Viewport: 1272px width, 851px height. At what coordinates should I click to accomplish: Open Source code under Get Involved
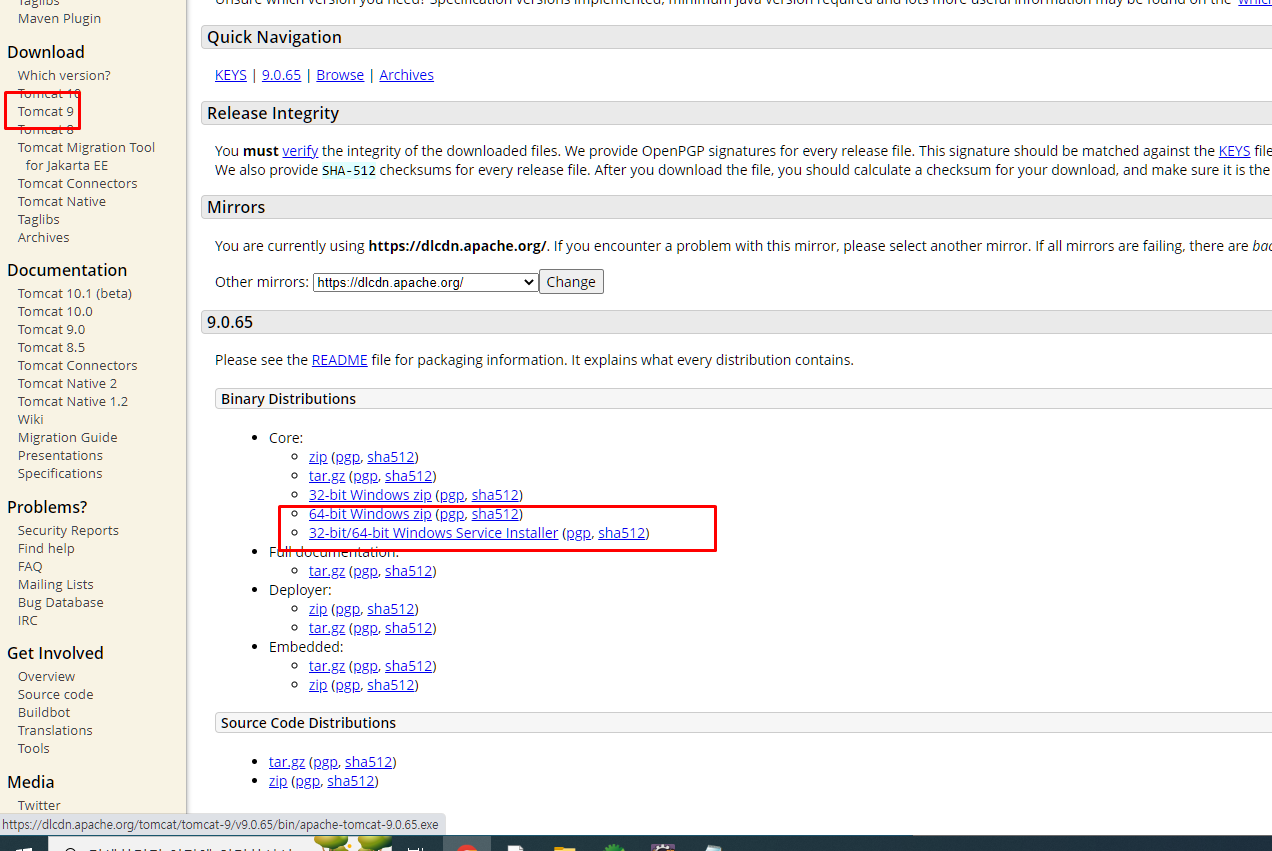(56, 694)
